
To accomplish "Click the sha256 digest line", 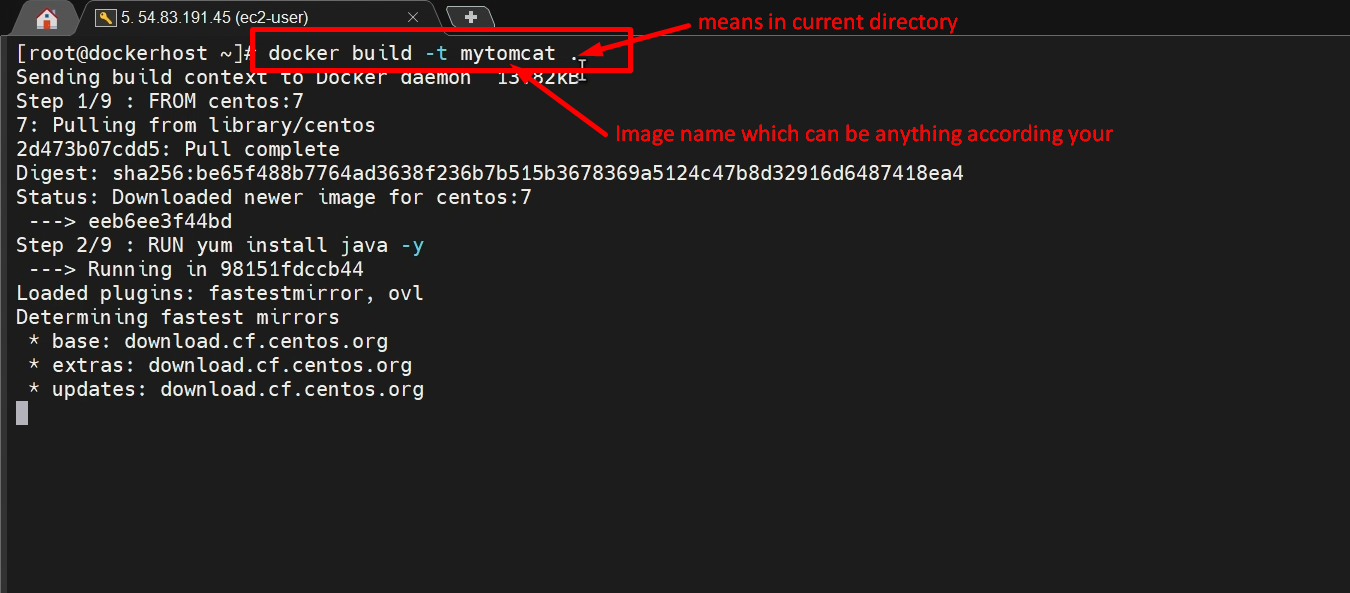I will click(x=490, y=173).
